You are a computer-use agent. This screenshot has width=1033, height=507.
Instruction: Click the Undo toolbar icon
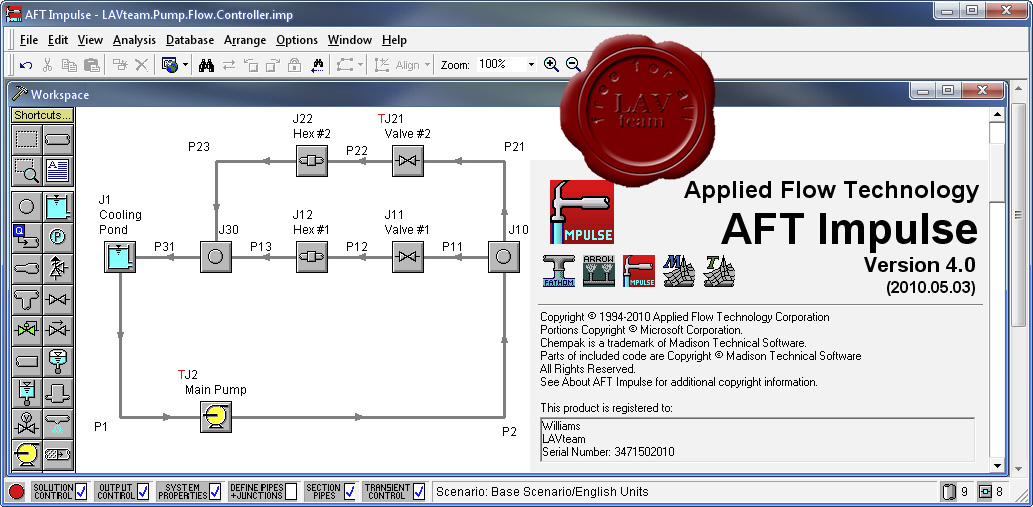(26, 65)
